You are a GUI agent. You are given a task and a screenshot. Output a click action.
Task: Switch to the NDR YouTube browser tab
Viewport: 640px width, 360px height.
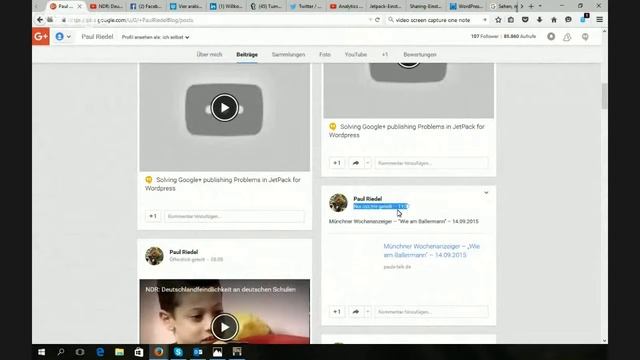point(106,6)
